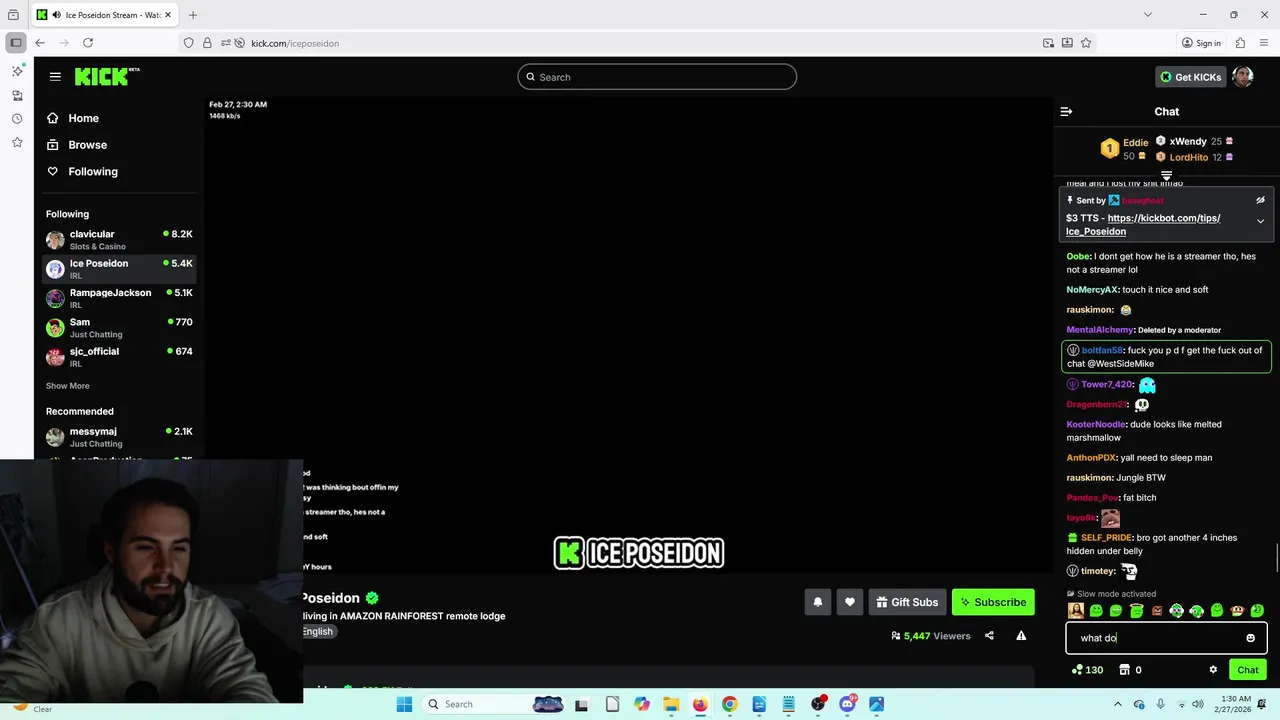Image resolution: width=1280 pixels, height=720 pixels.
Task: Click username KooterNoodle in chat
Action: [x=1096, y=424]
